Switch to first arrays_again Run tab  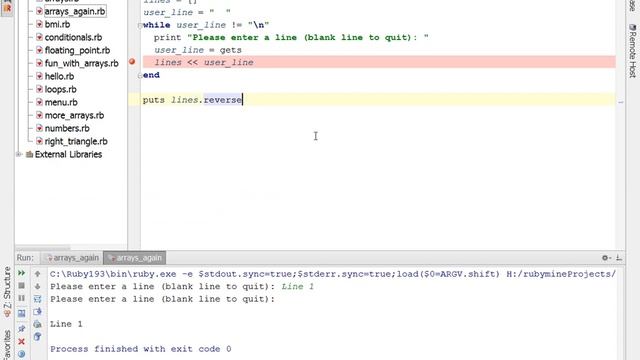click(72, 258)
